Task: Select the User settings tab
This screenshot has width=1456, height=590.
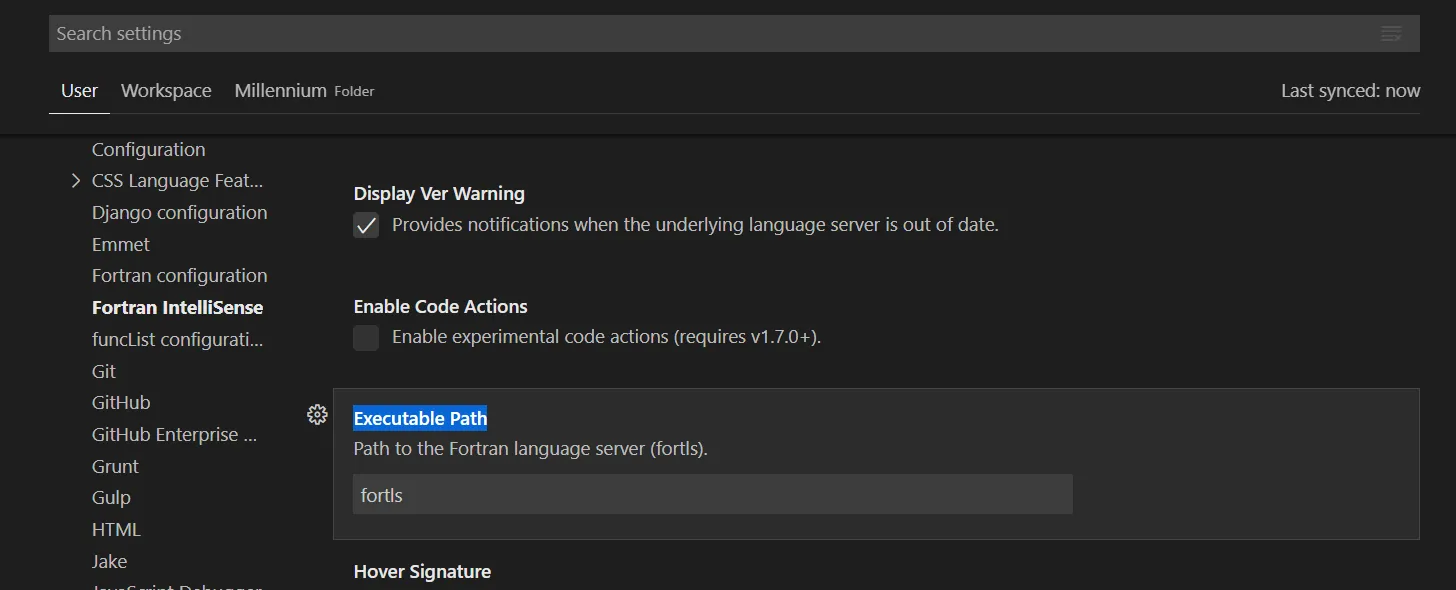Action: click(x=79, y=91)
